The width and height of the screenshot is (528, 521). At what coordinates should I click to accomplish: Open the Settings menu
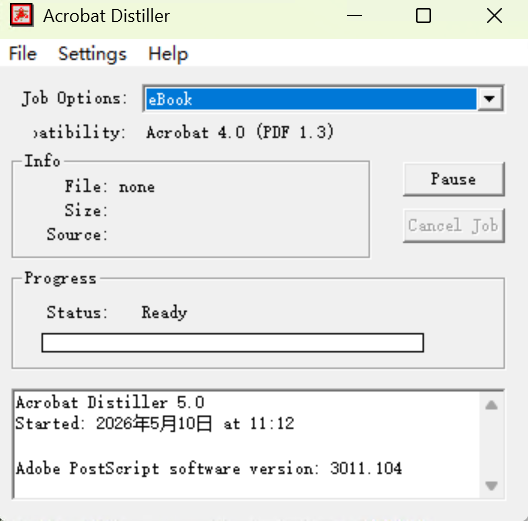pyautogui.click(x=92, y=54)
